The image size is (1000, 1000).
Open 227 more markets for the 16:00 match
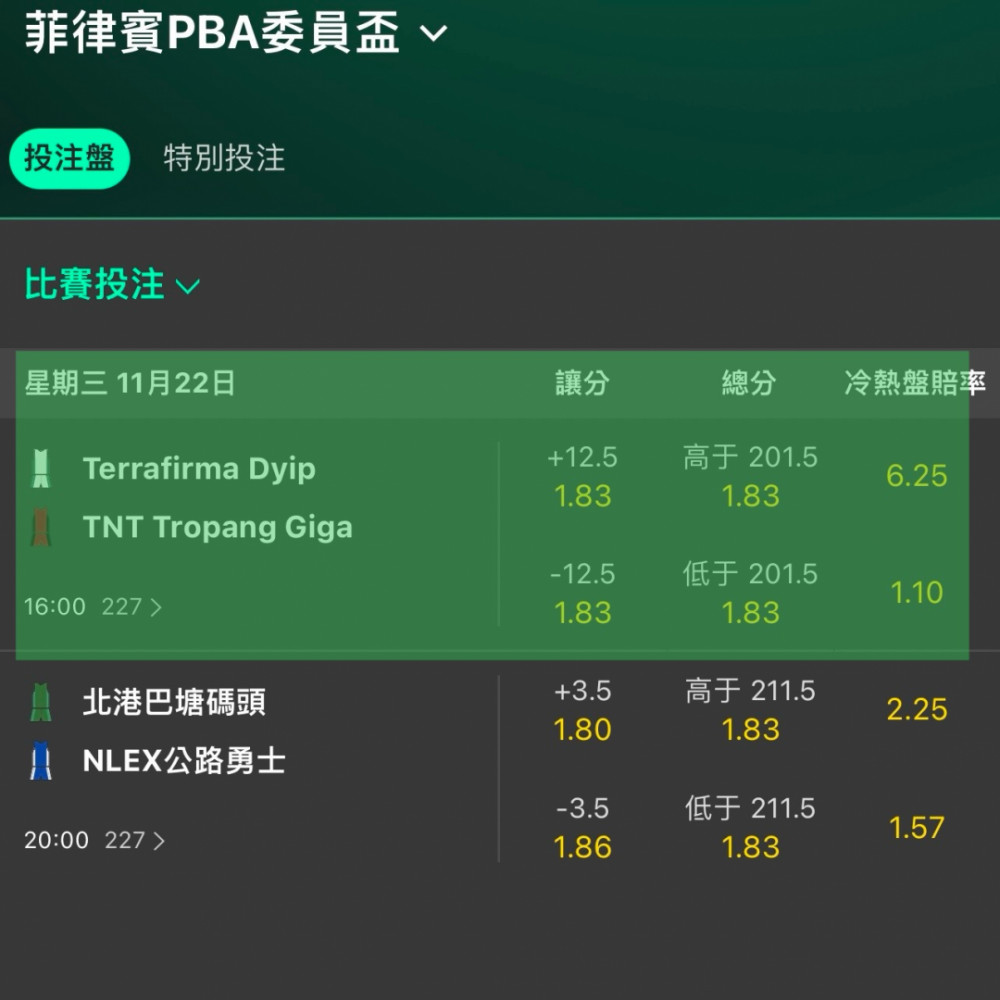(x=131, y=607)
